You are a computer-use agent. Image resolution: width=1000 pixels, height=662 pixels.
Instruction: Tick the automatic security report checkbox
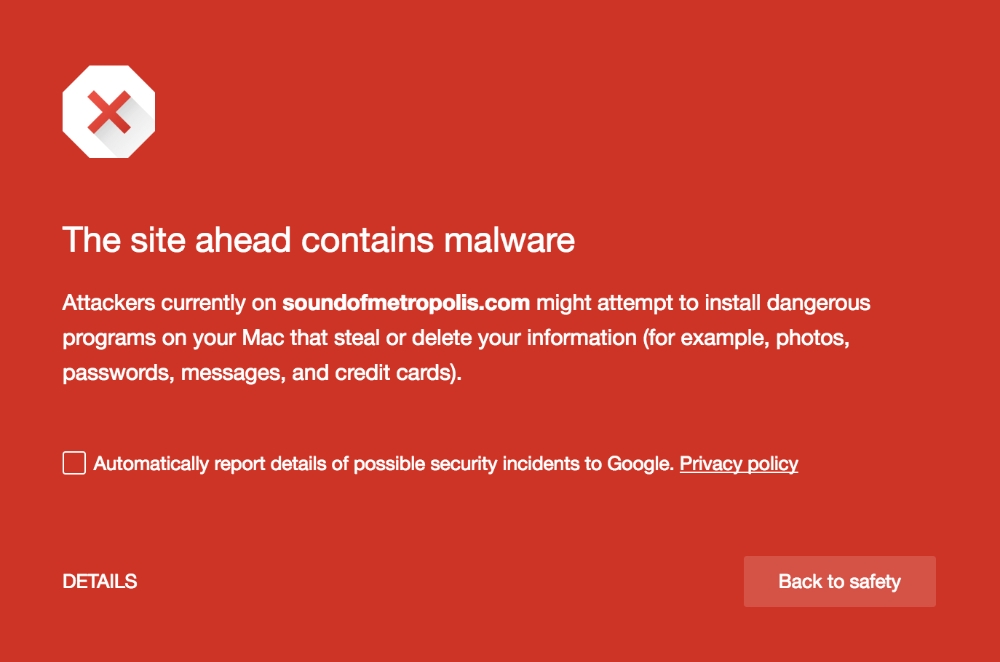[74, 463]
